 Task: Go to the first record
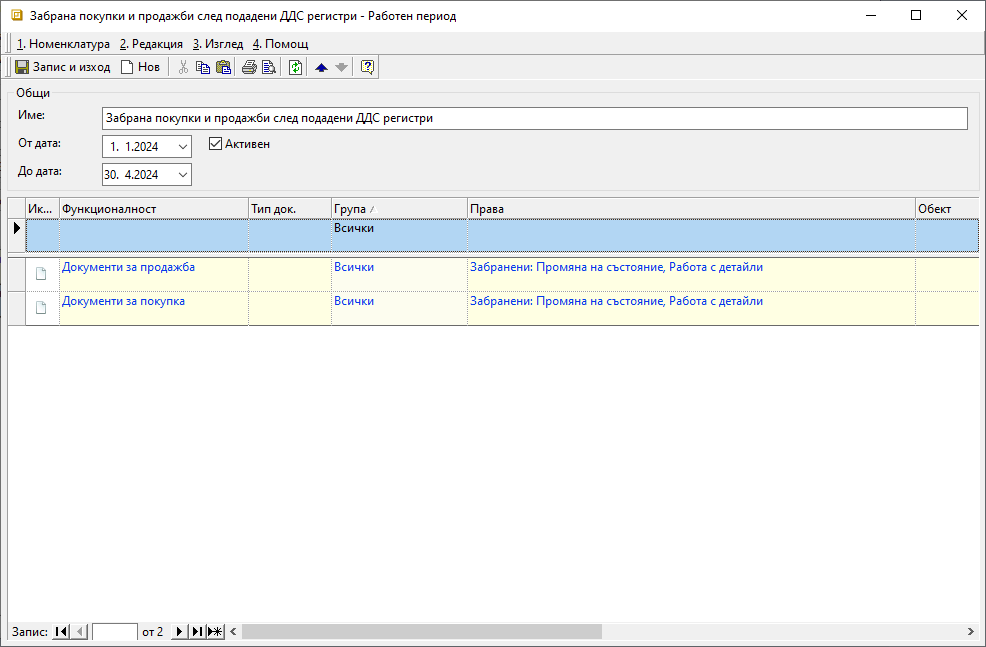(61, 632)
